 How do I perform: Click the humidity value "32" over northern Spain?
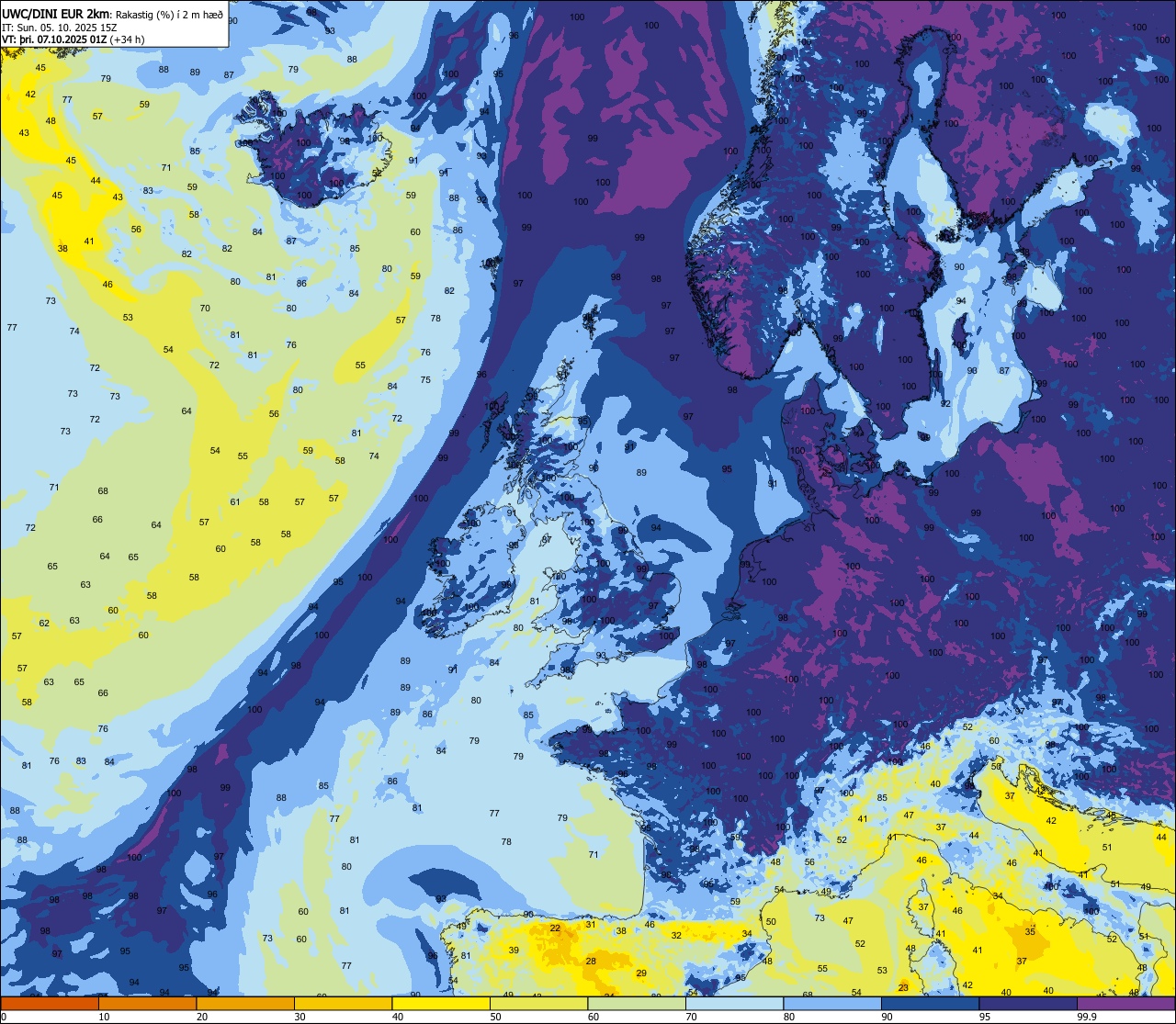pos(676,936)
